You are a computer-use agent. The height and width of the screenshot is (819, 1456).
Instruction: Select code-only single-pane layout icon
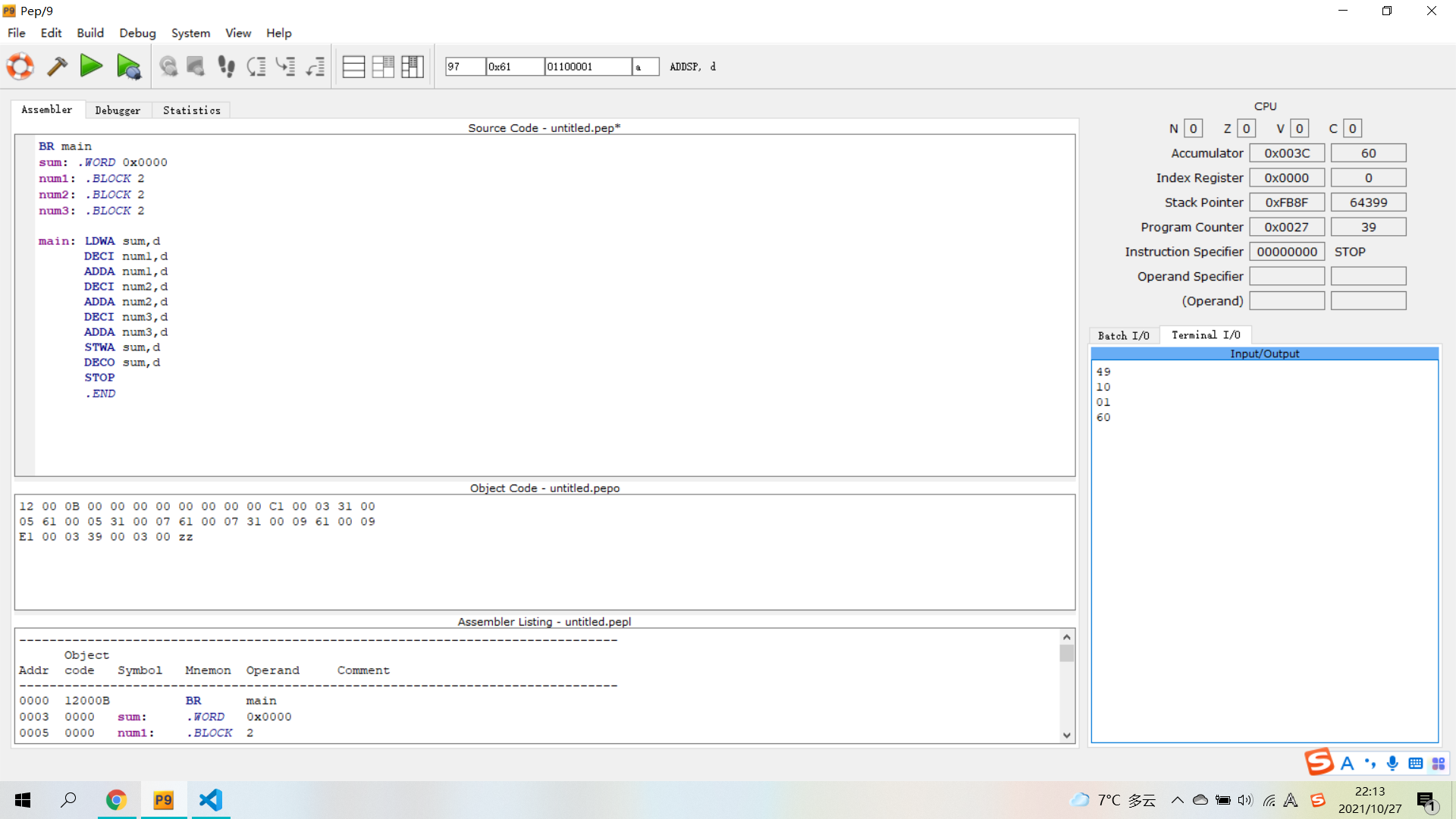point(353,67)
